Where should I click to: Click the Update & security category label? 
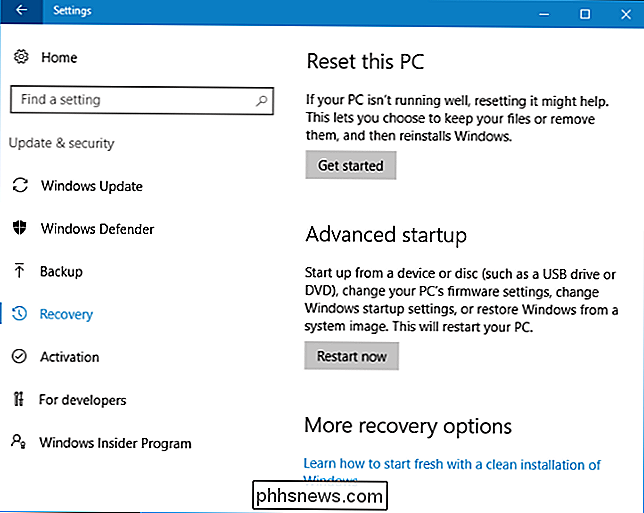tap(62, 143)
